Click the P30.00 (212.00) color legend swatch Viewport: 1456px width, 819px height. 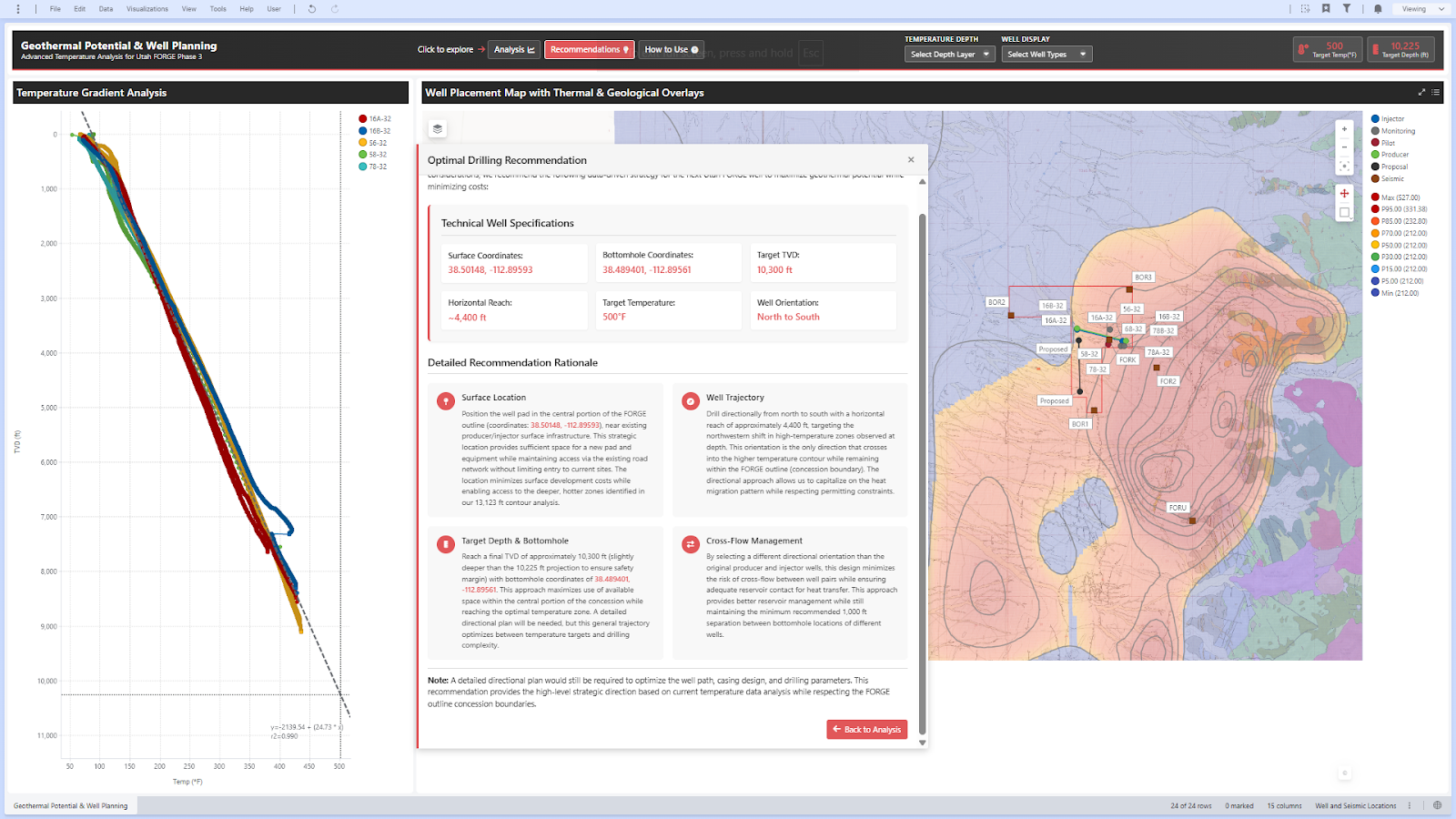tap(1376, 257)
